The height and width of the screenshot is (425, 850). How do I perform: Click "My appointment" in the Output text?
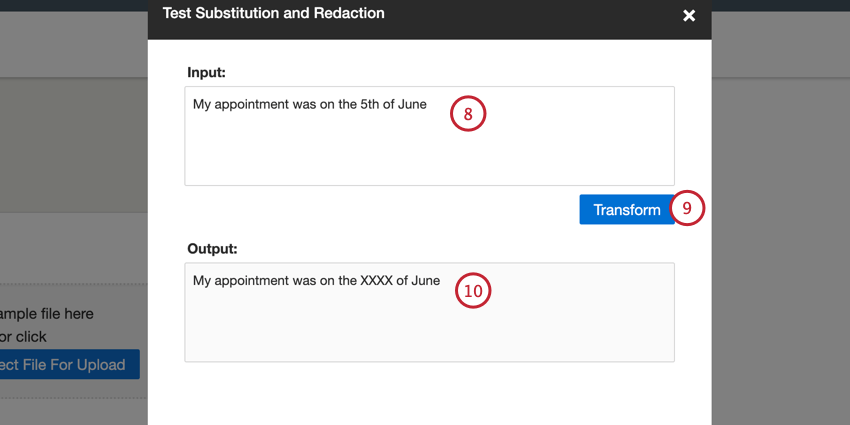tap(240, 281)
